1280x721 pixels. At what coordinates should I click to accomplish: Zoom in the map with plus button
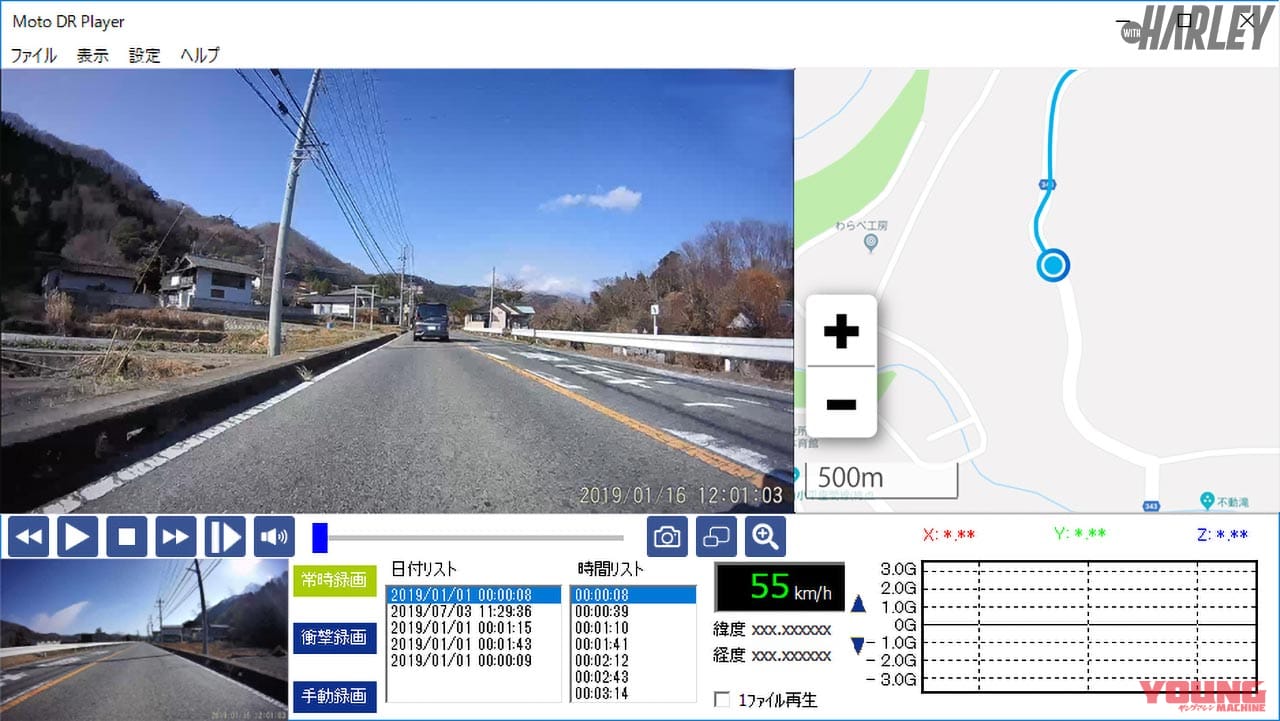pos(841,331)
